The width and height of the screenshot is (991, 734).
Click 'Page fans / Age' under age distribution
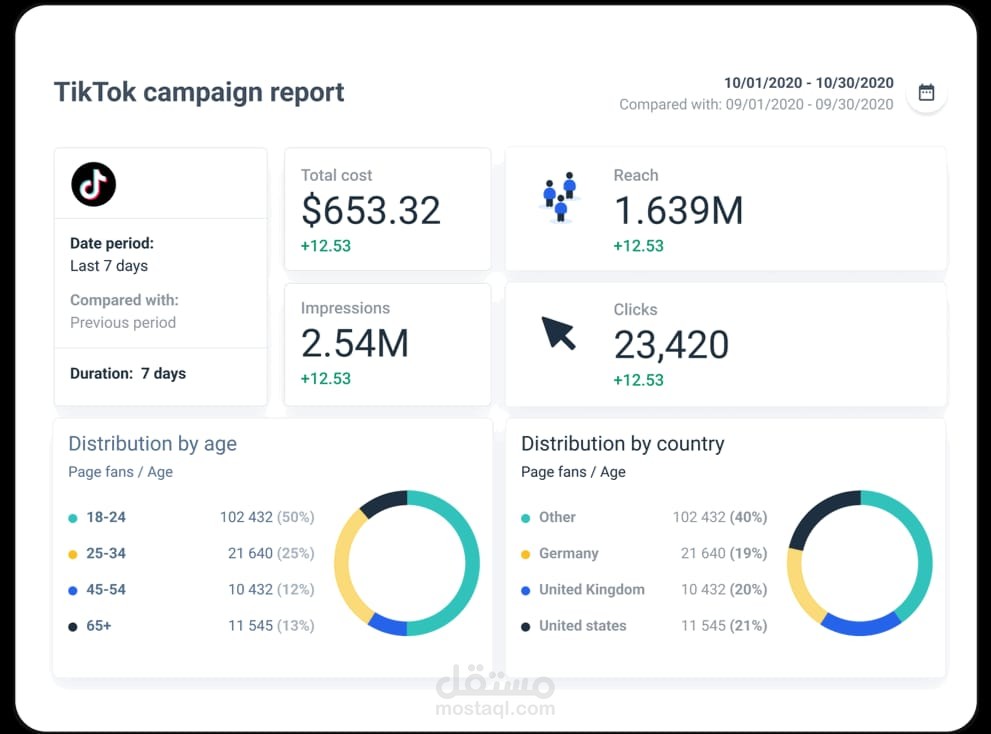coord(120,472)
